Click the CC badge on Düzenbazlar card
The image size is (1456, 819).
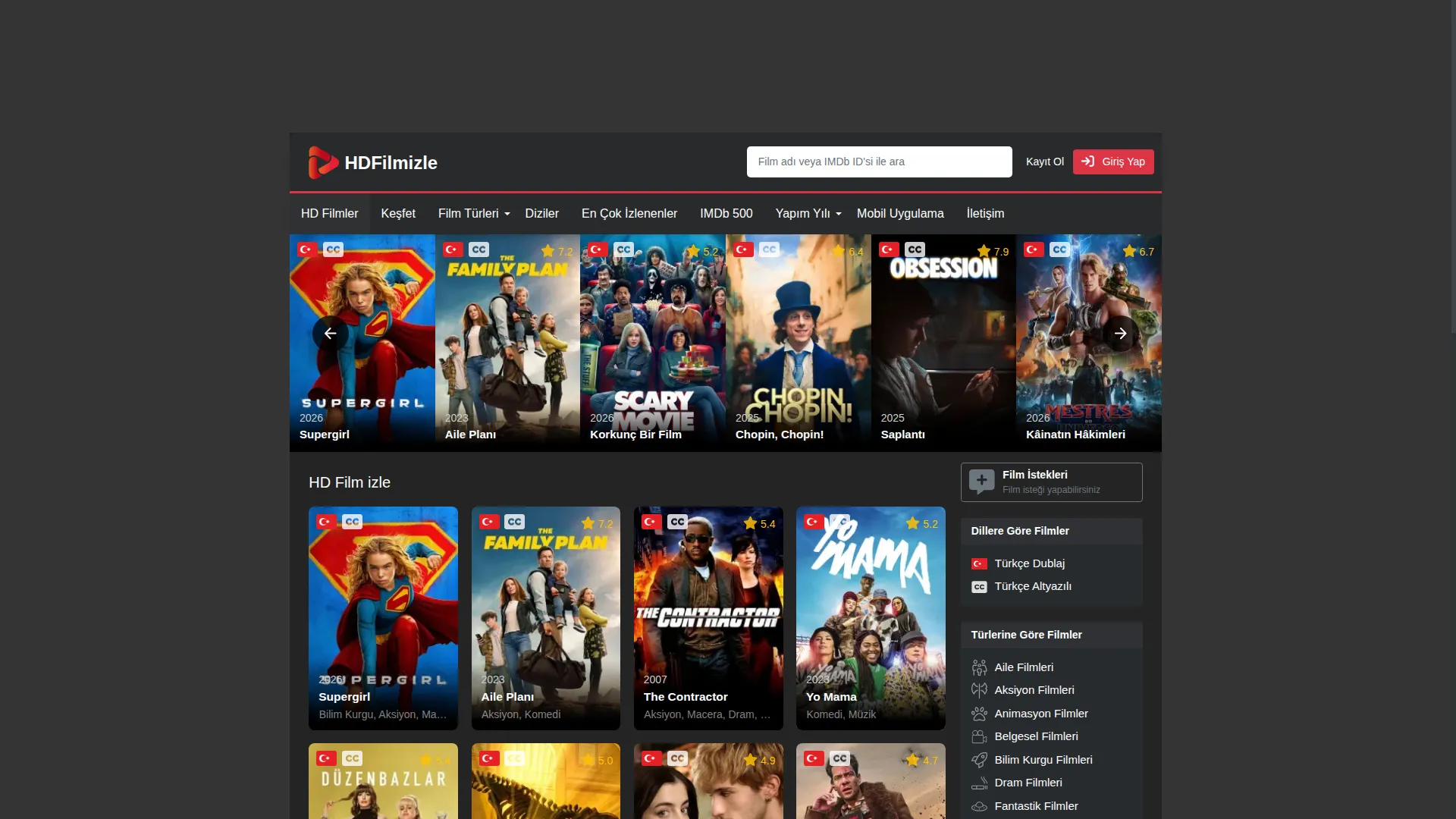pyautogui.click(x=352, y=758)
